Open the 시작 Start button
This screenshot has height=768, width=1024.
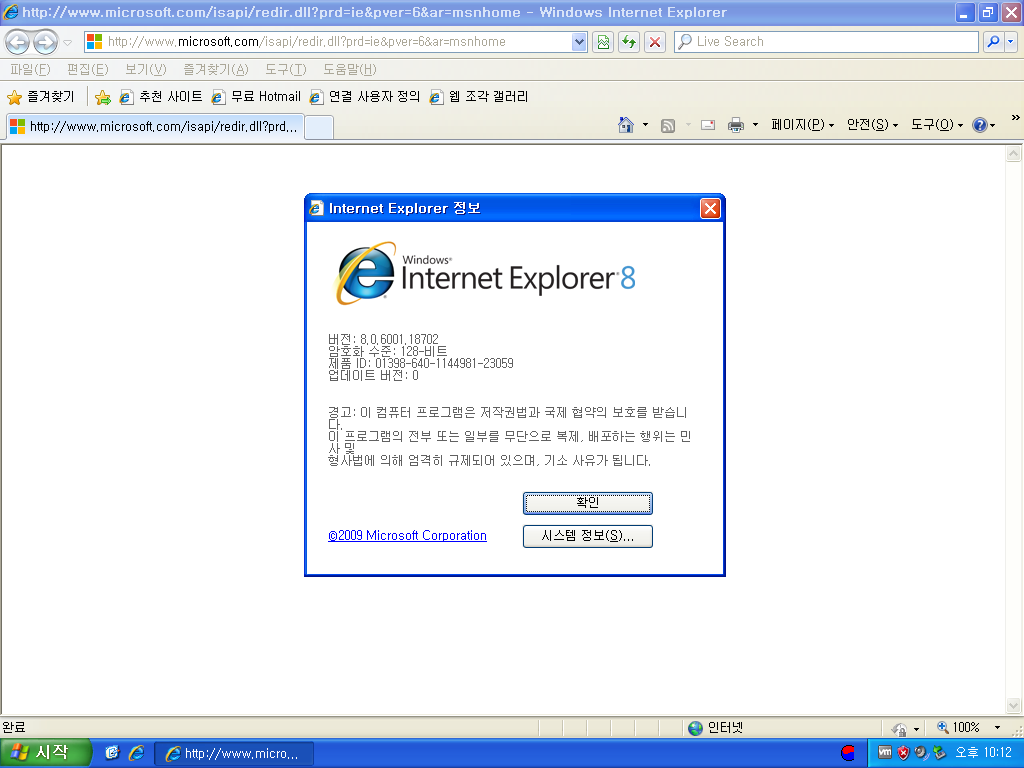[44, 753]
